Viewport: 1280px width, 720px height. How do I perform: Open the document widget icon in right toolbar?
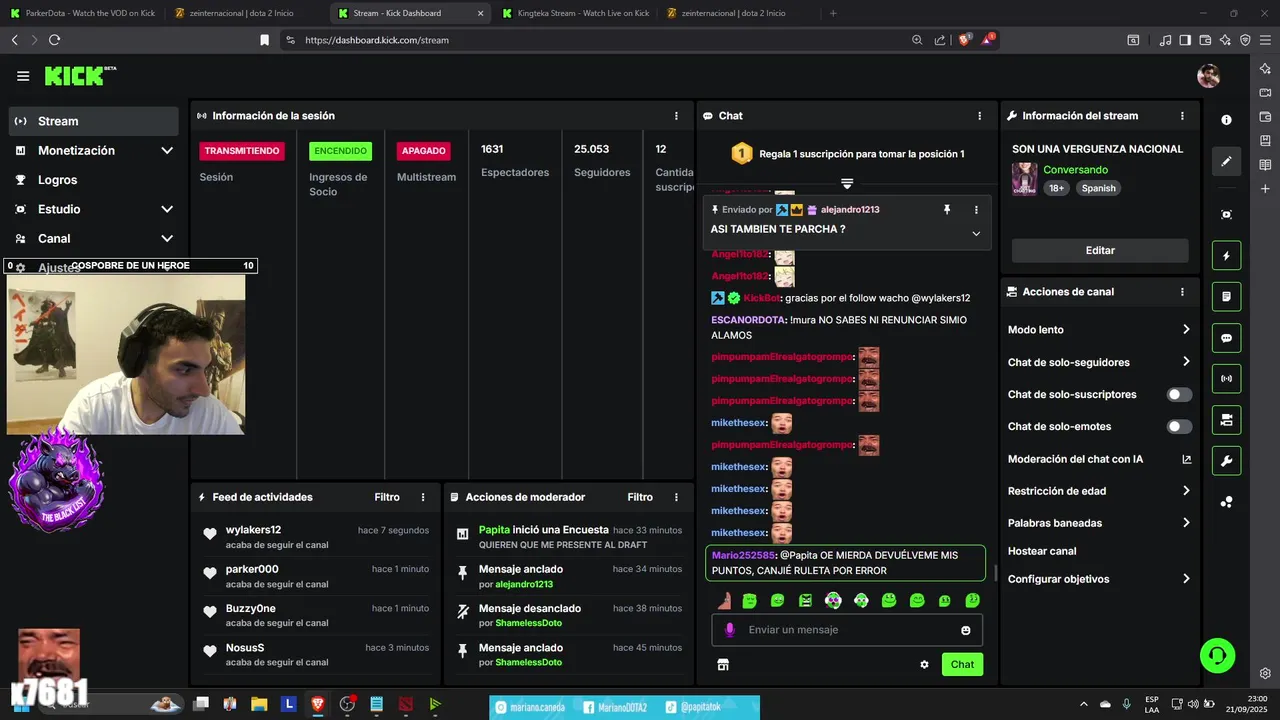tap(1226, 297)
